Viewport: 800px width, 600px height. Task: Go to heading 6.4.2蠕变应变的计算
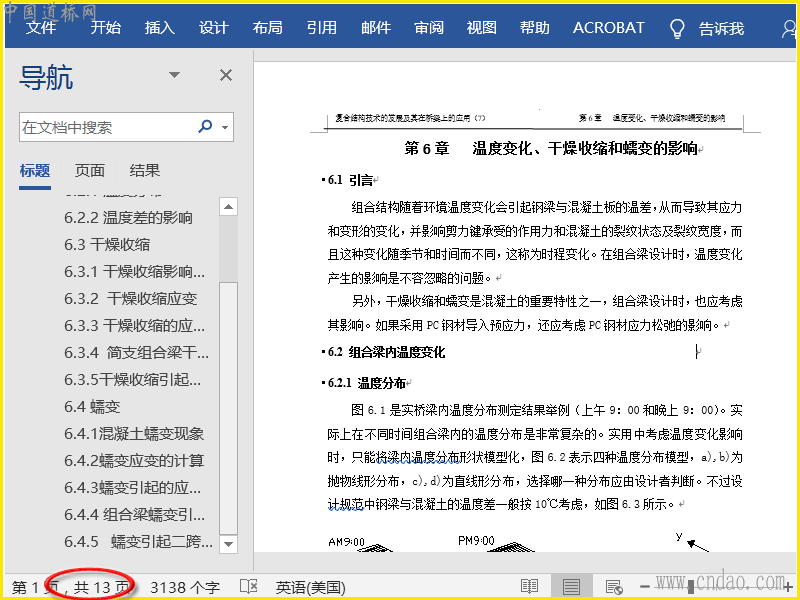click(x=134, y=461)
